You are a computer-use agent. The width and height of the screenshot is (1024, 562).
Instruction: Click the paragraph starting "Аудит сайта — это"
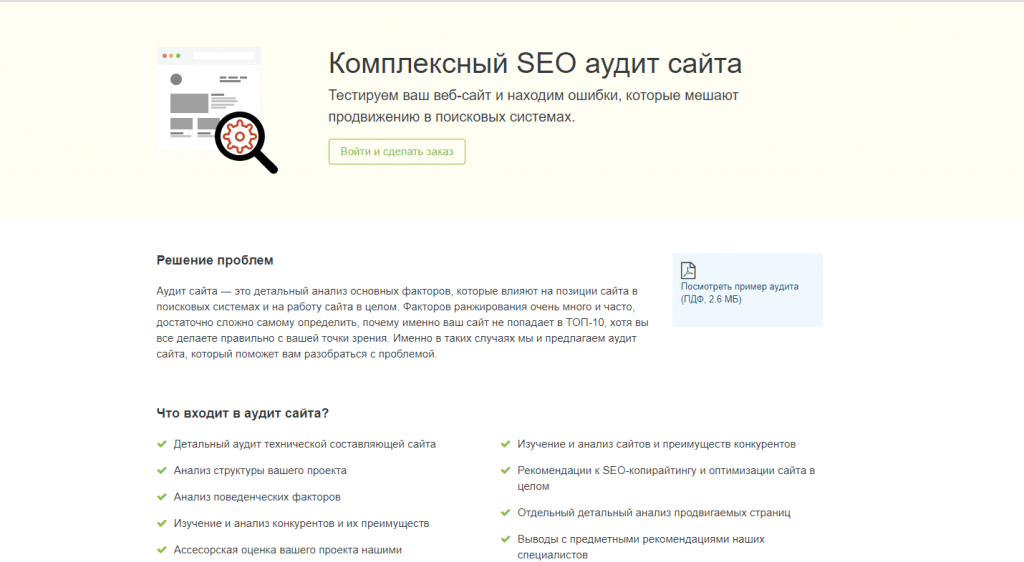(x=402, y=321)
